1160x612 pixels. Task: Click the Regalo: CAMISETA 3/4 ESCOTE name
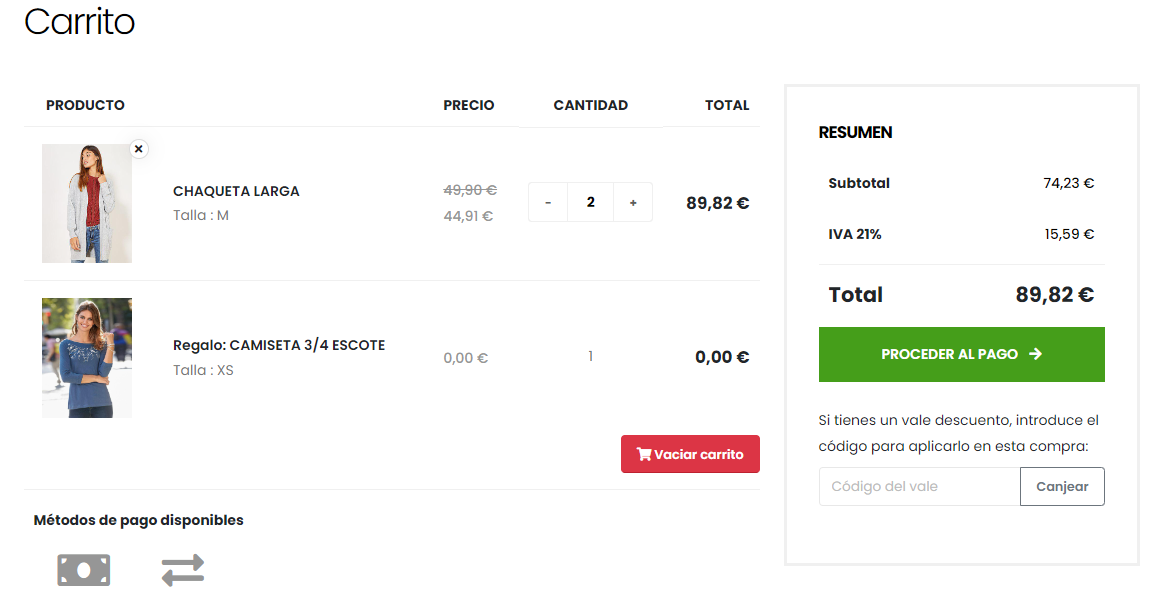click(x=279, y=345)
